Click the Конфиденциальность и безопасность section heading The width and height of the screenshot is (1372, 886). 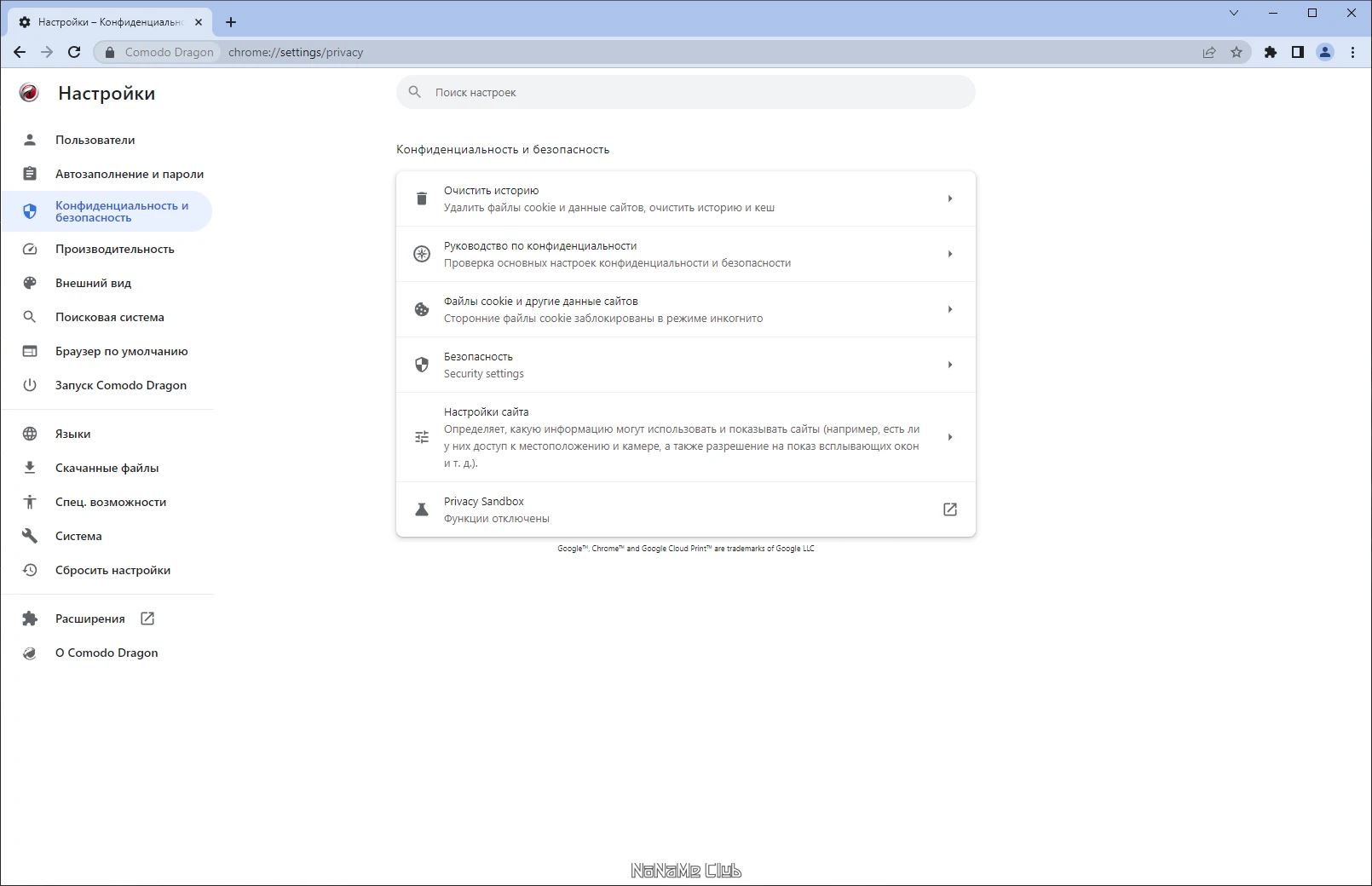503,149
